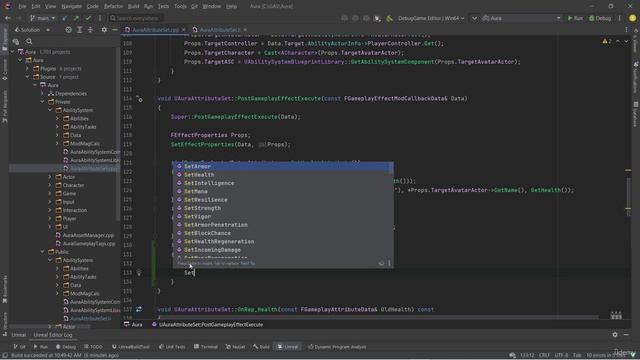Close the AuraAttributeSet.cpp tab
Screen dimensions: 640x360
pyautogui.click(x=183, y=30)
